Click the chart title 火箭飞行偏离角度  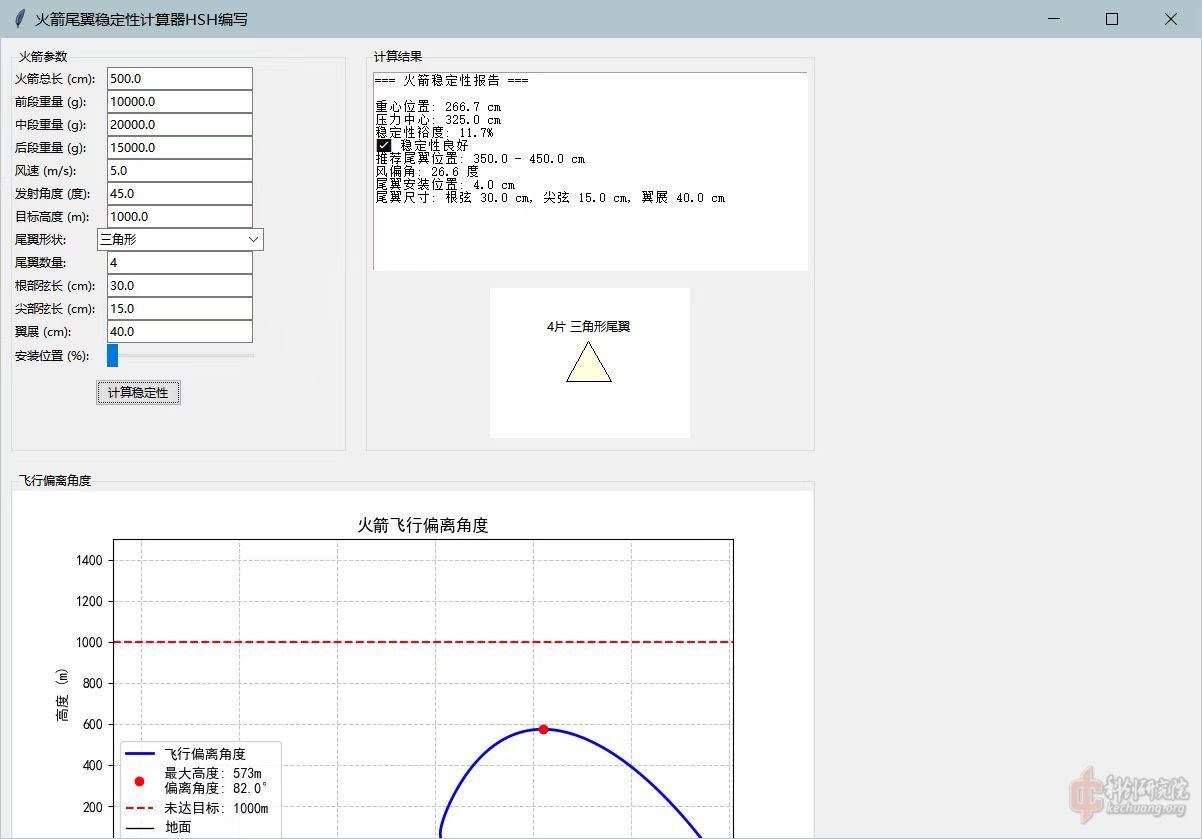(423, 526)
